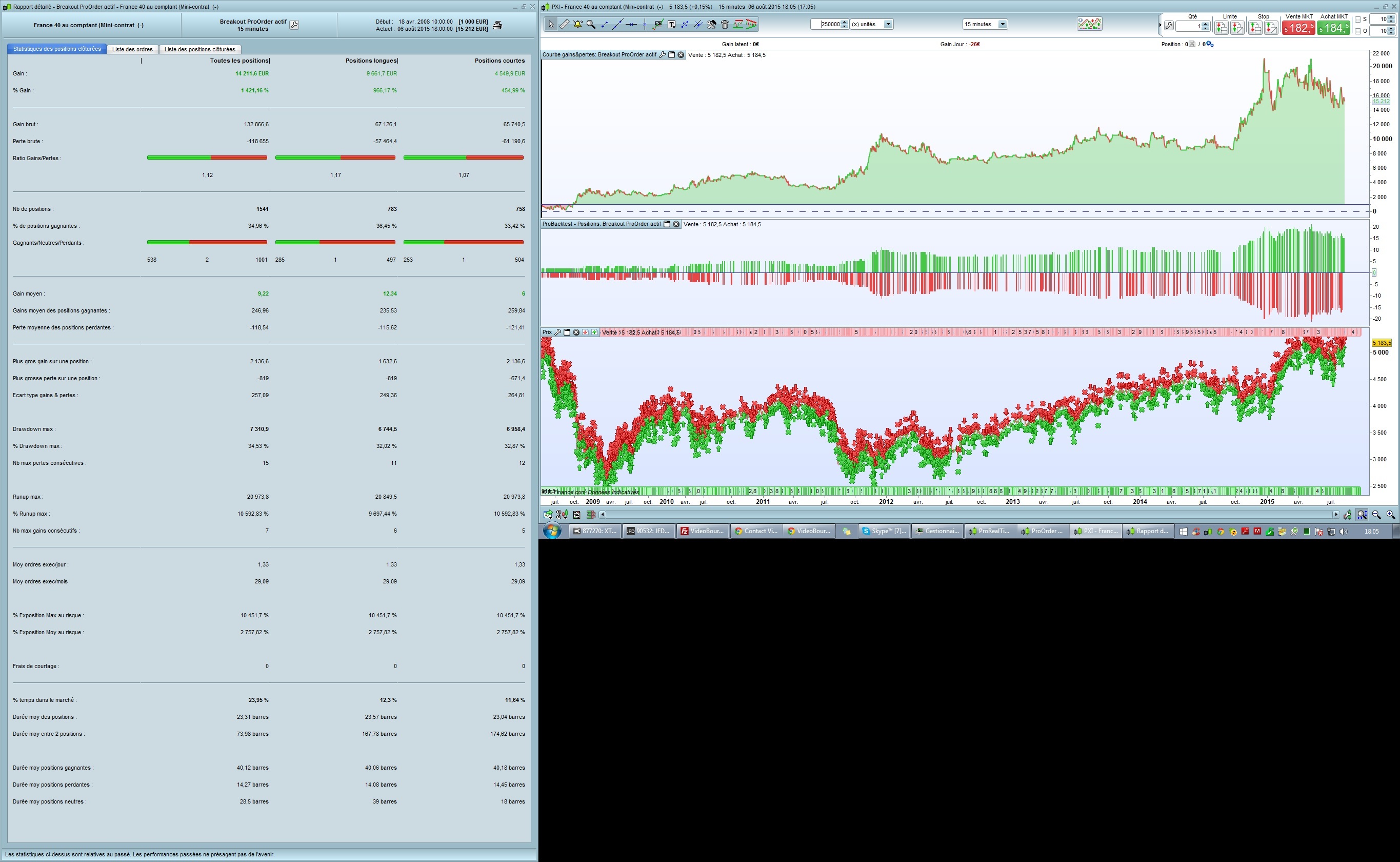Viewport: 1400px width, 862px height.
Task: Select the ruler measurement tool
Action: tap(564, 25)
